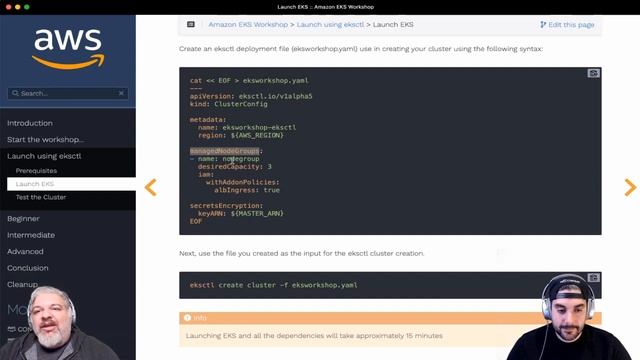Open the Conclusion section
Image resolution: width=640 pixels, height=360 pixels.
coord(27,268)
